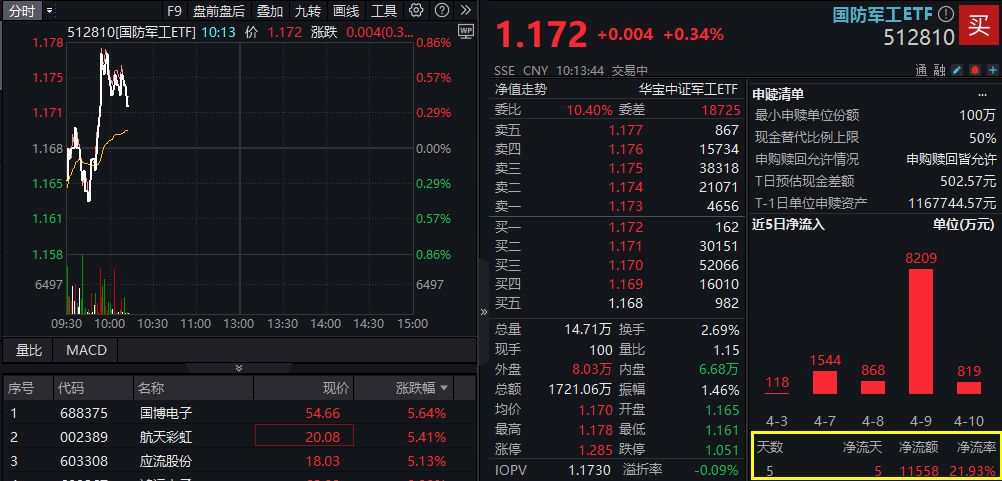The width and height of the screenshot is (1002, 481).
Task: Click the 买一 price 1.172
Action: pyautogui.click(x=626, y=227)
